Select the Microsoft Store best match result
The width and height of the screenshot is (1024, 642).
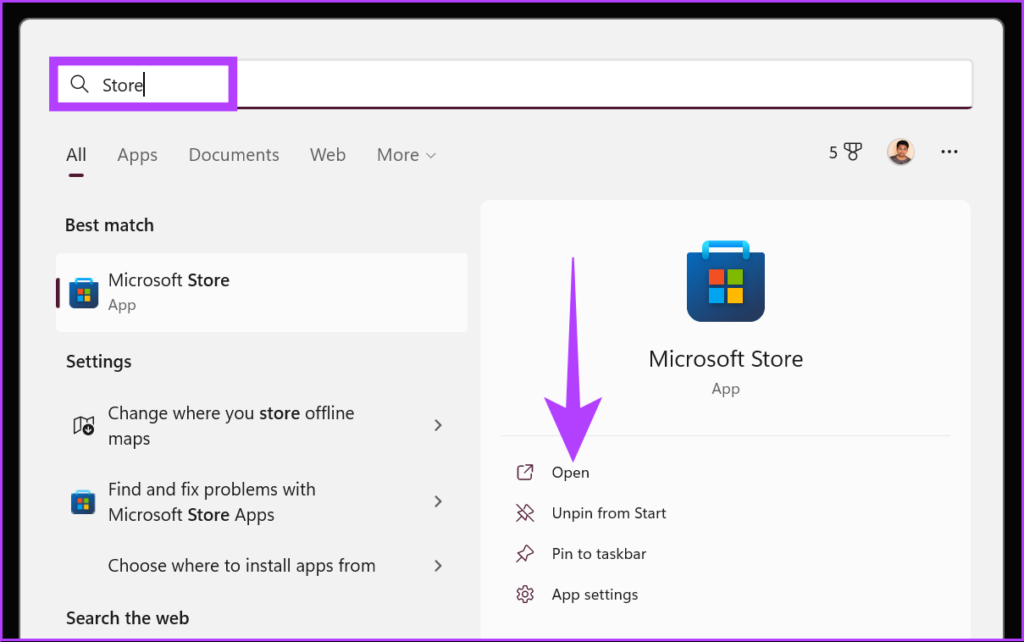click(x=262, y=292)
